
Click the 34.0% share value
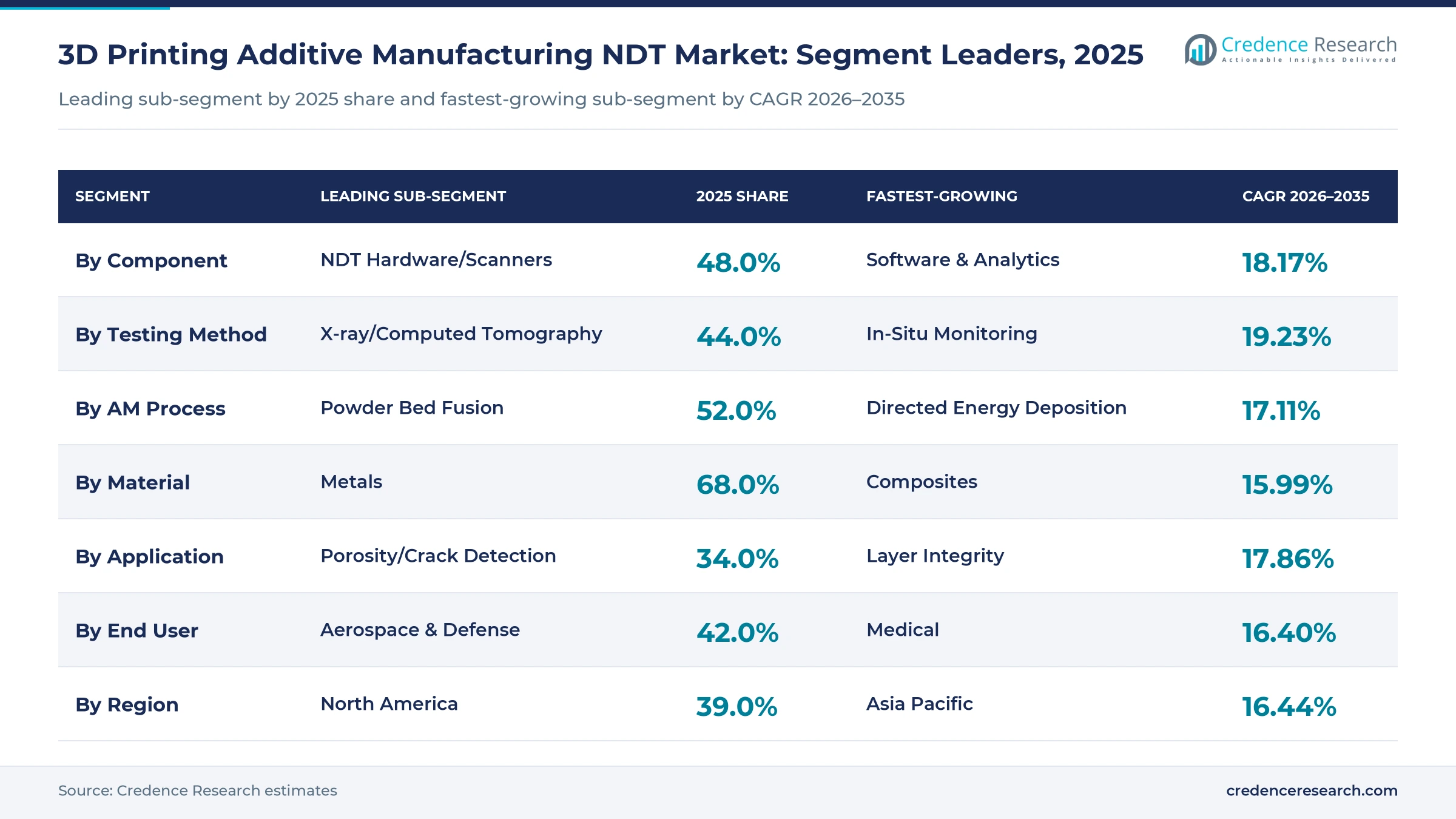click(737, 559)
